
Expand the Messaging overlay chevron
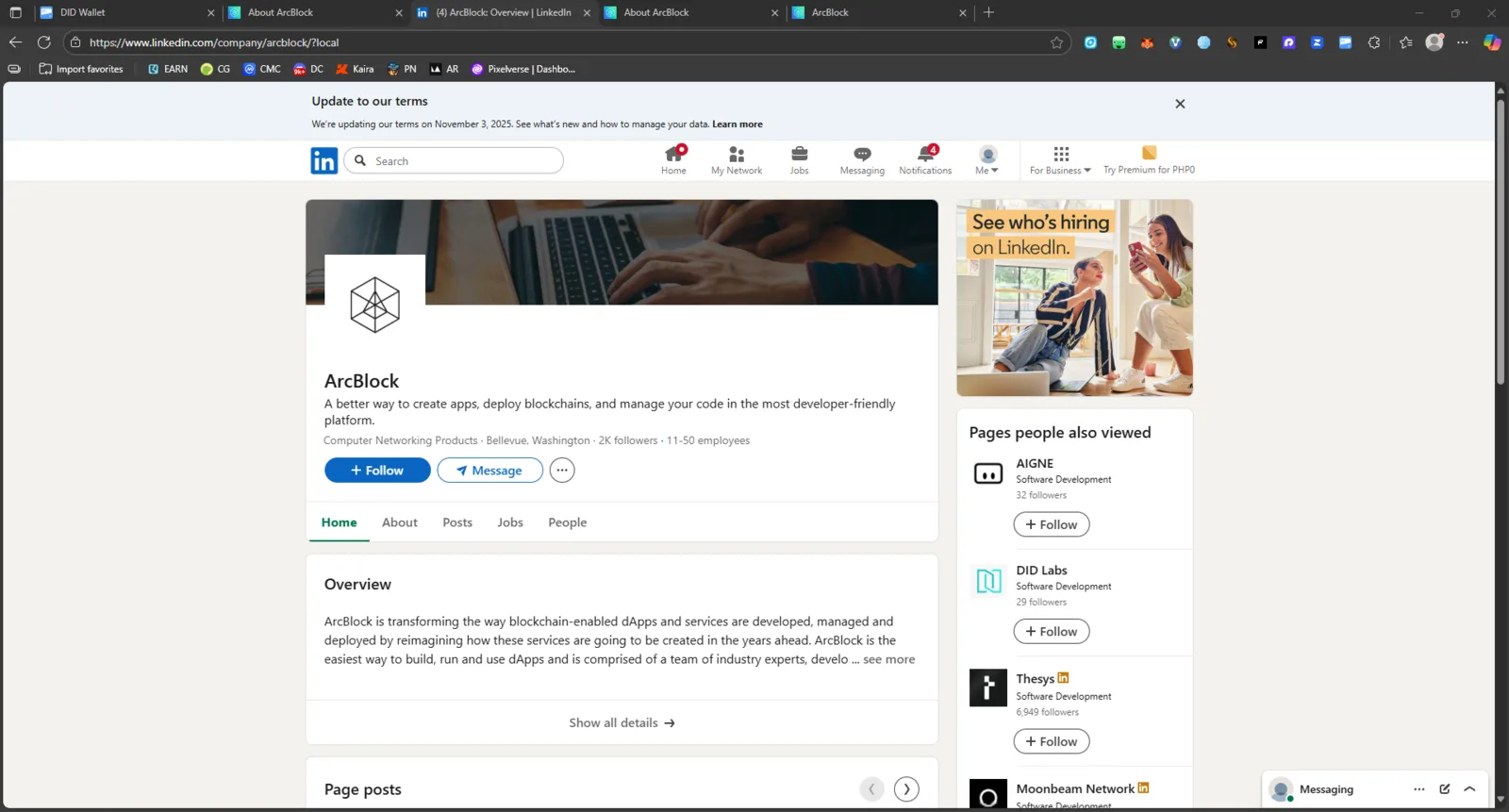pos(1469,789)
